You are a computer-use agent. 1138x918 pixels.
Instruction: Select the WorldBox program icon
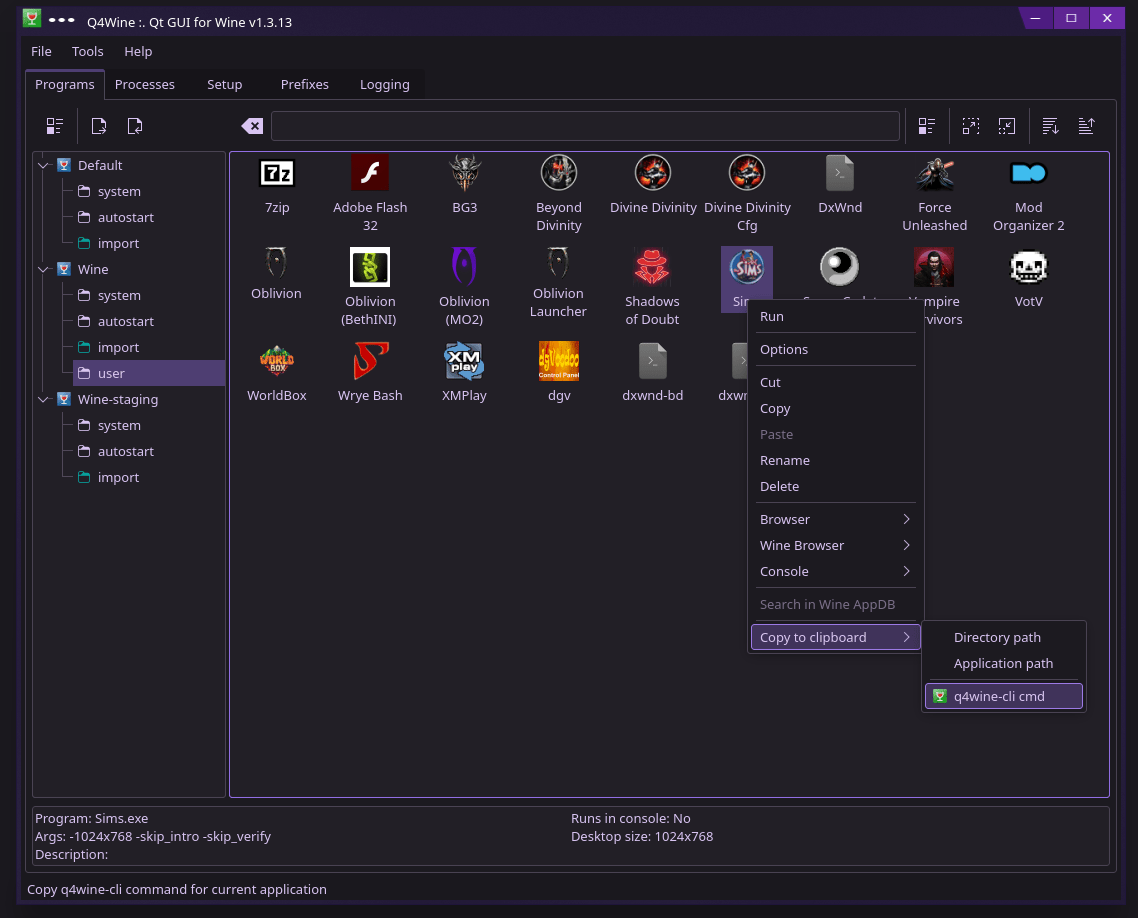click(277, 361)
